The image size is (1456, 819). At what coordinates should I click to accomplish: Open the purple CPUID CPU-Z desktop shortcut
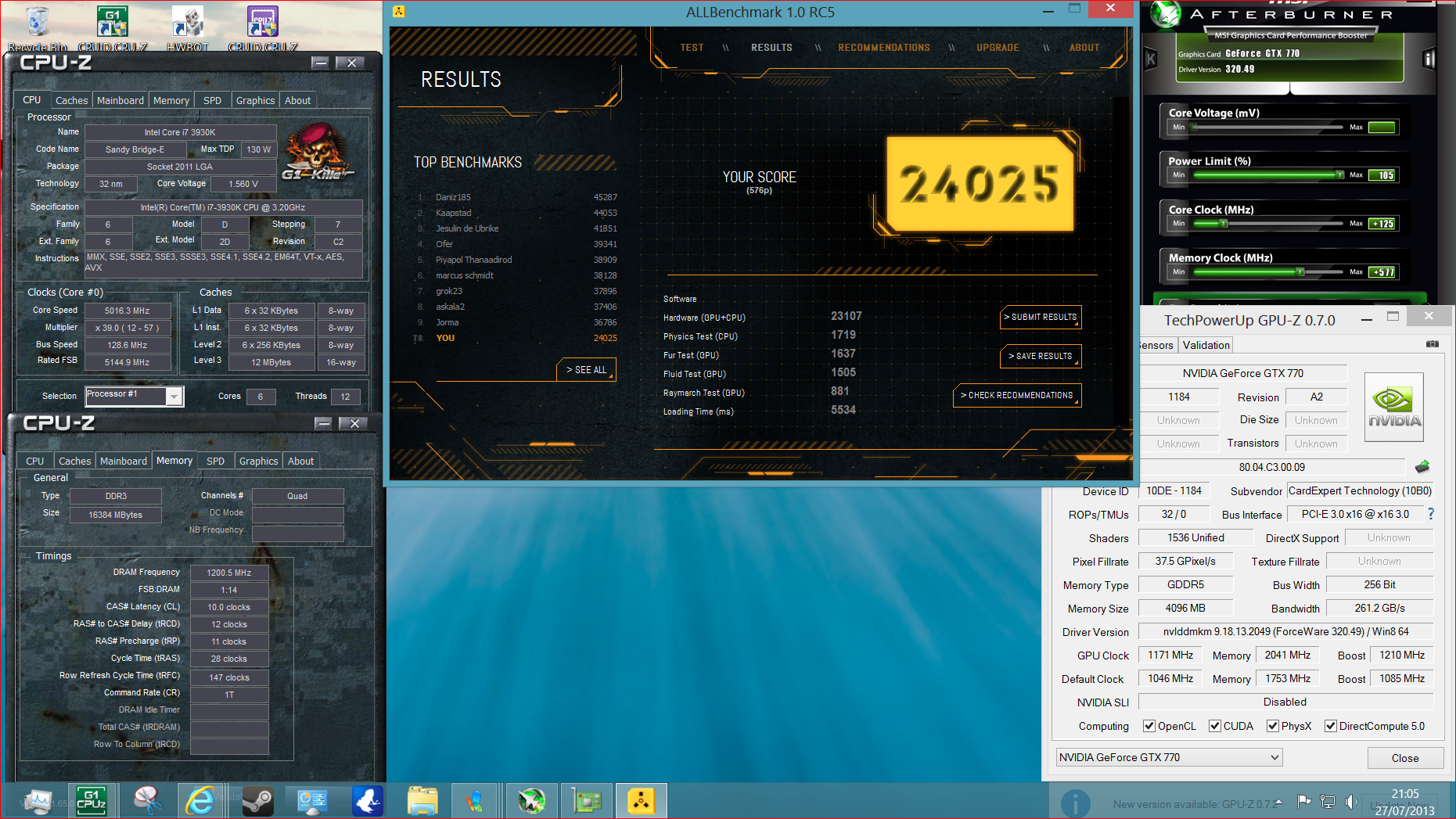point(262,22)
